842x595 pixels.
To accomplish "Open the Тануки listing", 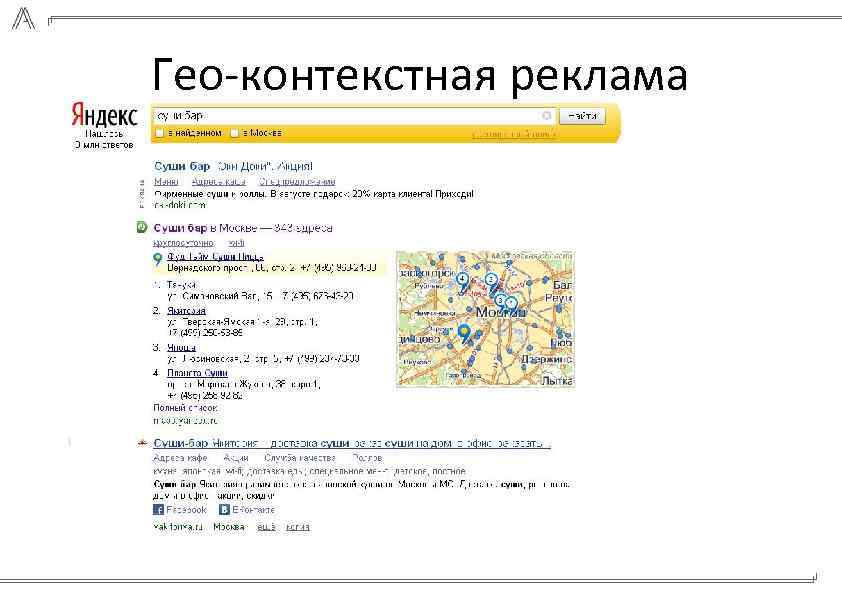I will pos(182,285).
